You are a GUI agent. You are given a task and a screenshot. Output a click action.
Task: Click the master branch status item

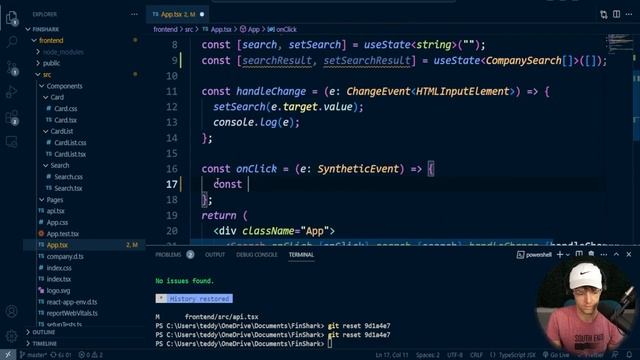pyautogui.click(x=33, y=355)
